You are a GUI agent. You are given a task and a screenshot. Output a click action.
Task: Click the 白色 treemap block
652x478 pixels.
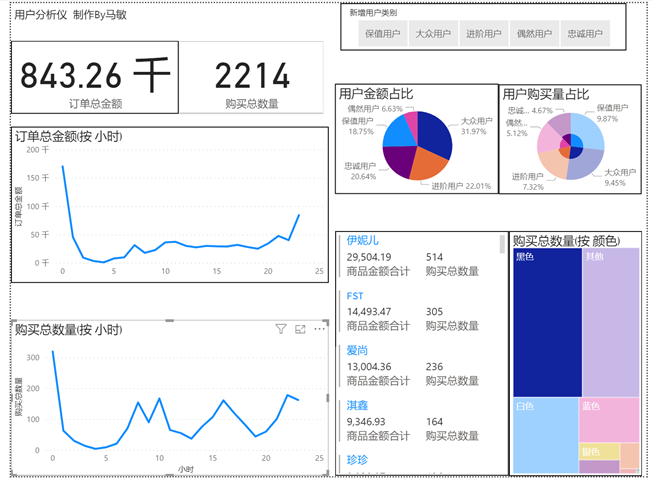[546, 436]
